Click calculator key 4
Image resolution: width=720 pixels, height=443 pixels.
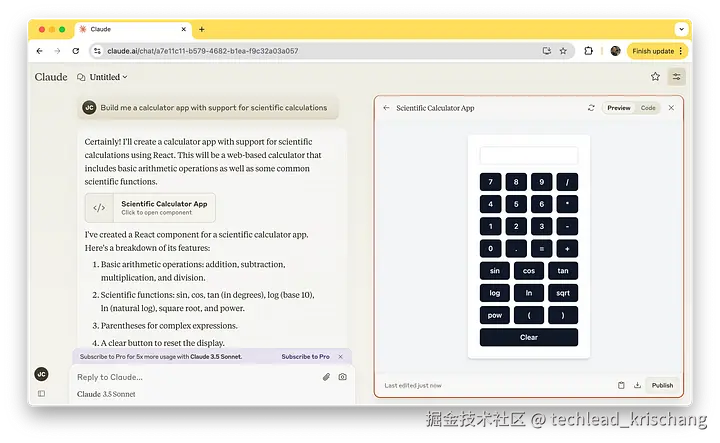pos(490,204)
